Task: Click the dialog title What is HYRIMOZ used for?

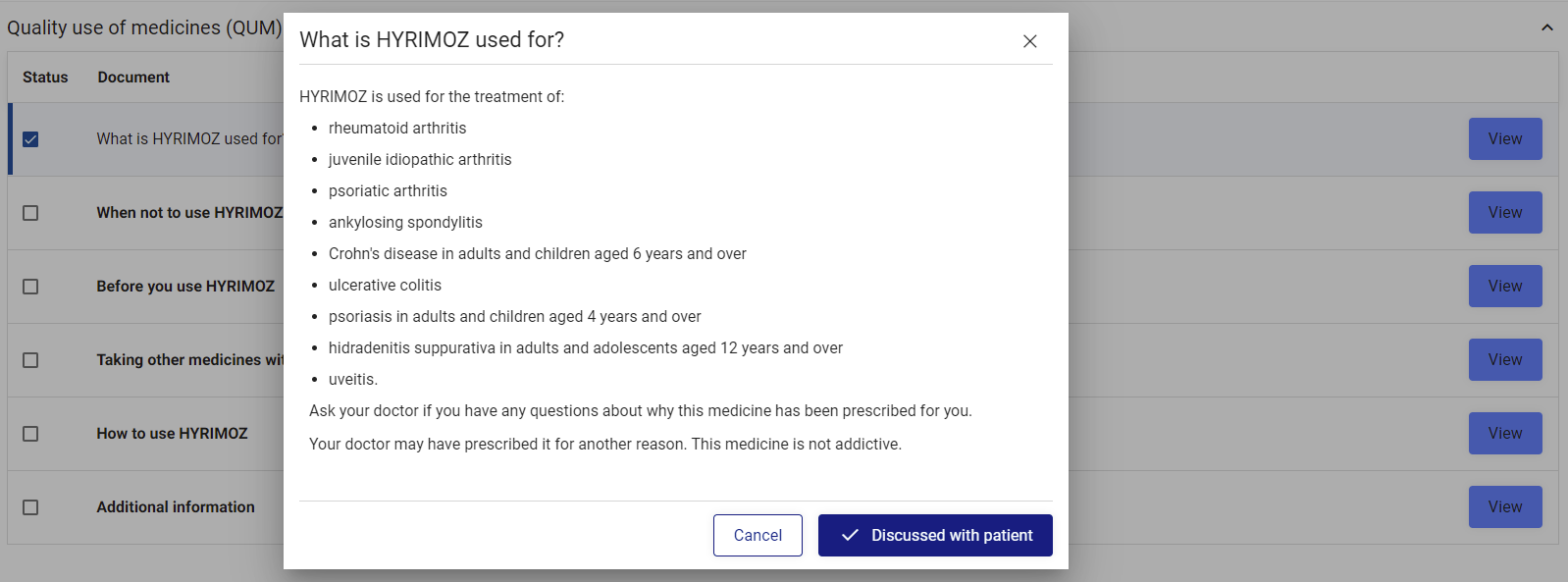Action: point(432,39)
